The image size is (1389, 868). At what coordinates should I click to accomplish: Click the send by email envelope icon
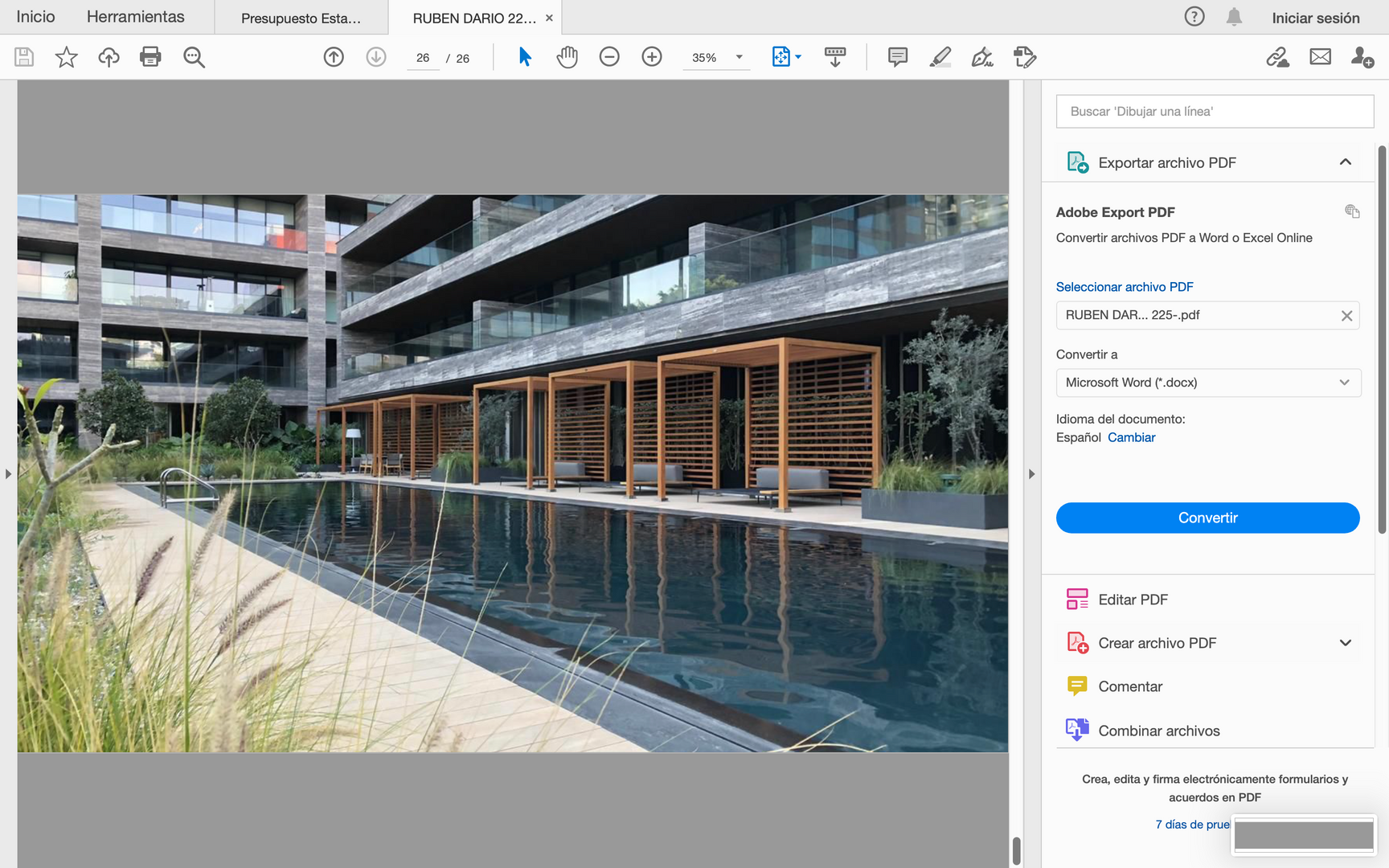(1320, 57)
